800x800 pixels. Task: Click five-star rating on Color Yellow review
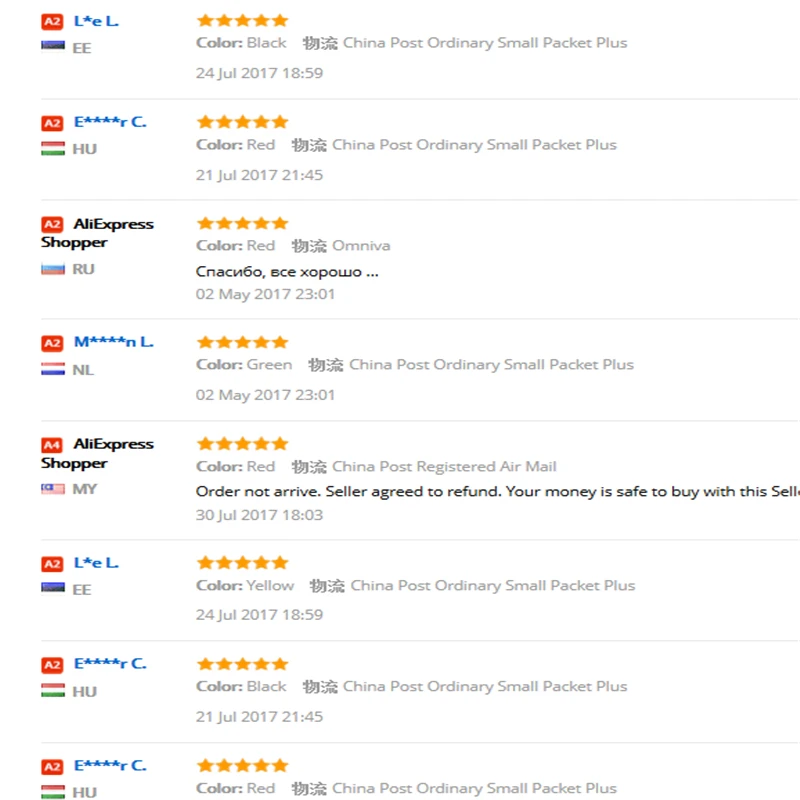(242, 563)
